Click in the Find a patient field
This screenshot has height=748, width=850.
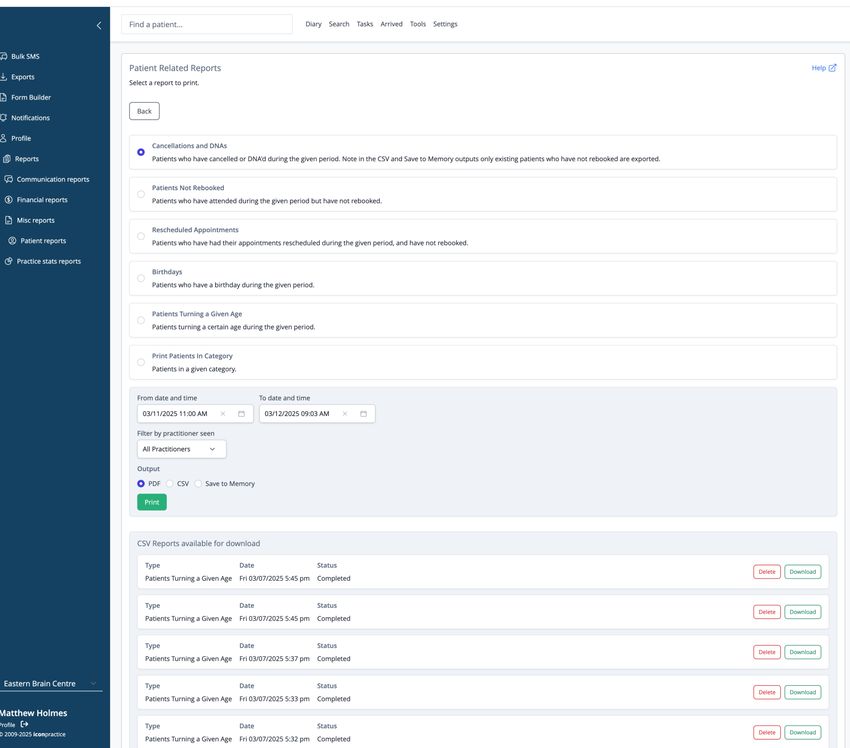click(x=207, y=24)
